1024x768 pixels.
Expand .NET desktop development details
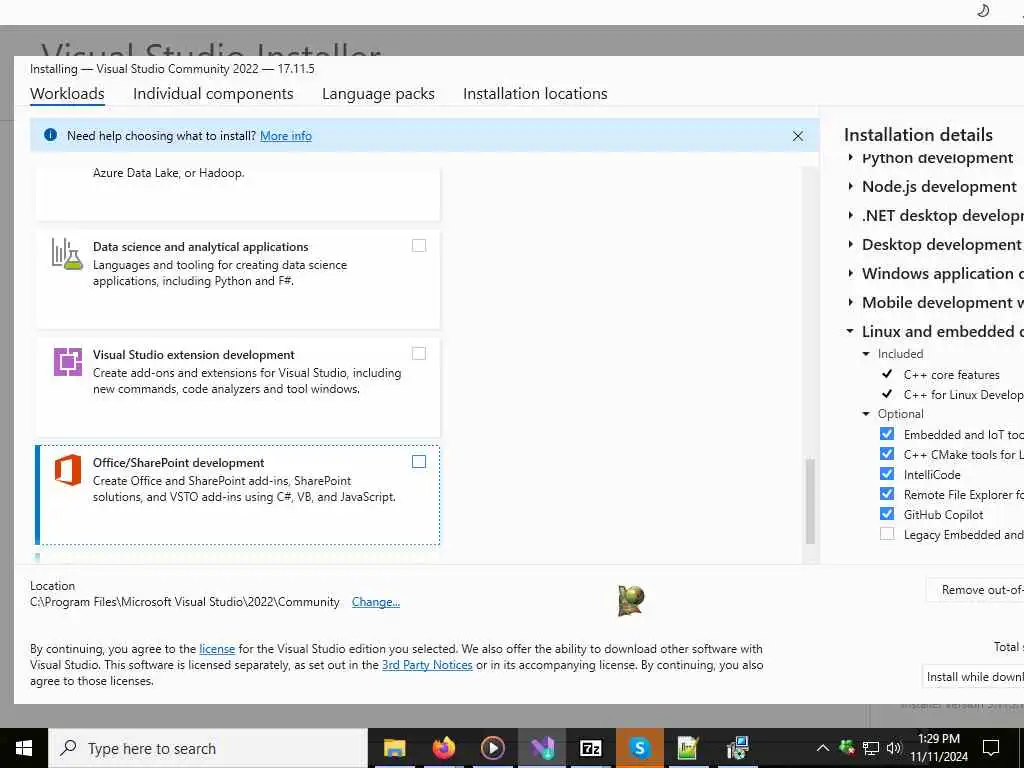850,215
